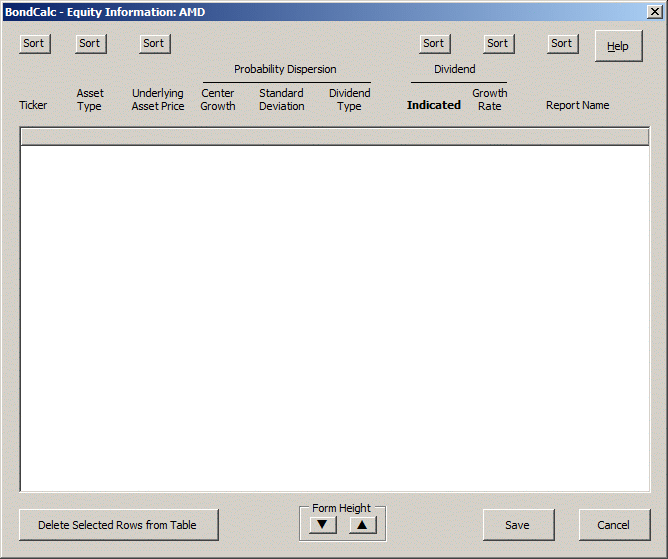Image resolution: width=668 pixels, height=559 pixels.
Task: Sort the table by Report Name
Action: click(x=562, y=43)
